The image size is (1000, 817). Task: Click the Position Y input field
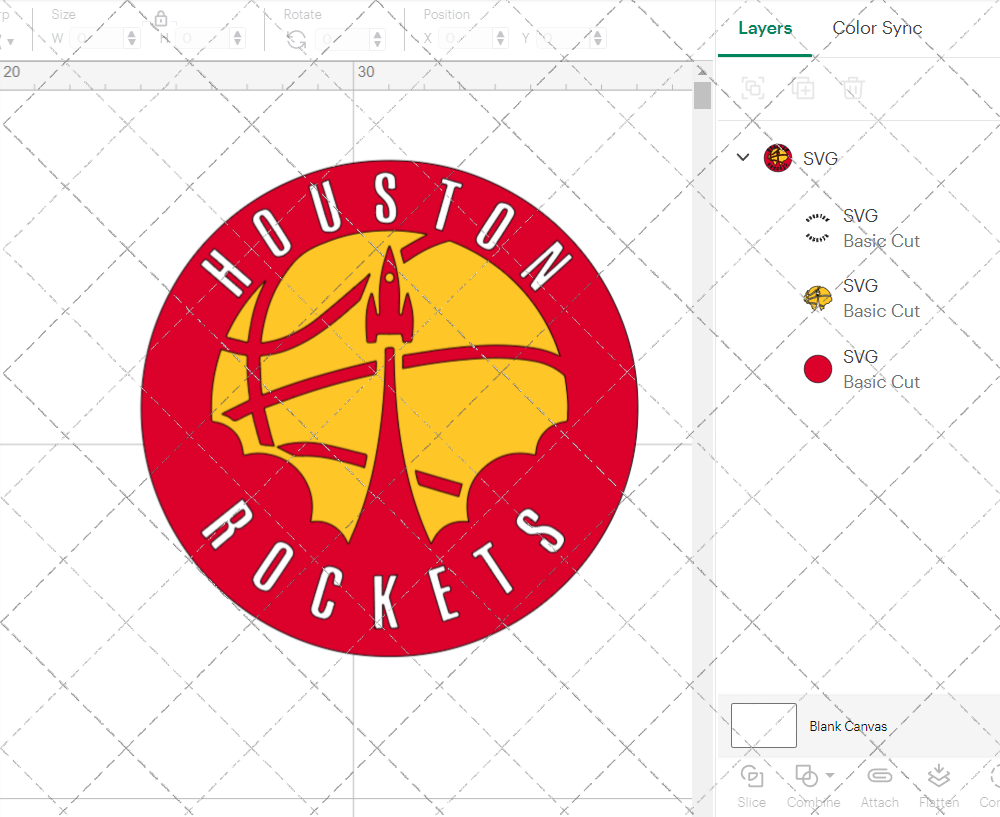563,38
